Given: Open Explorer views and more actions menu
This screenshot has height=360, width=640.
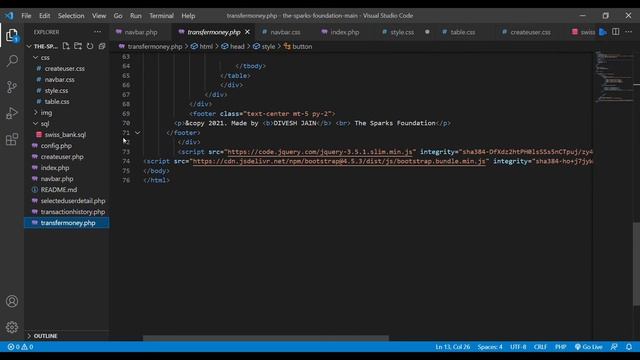Looking at the screenshot, I should pyautogui.click(x=97, y=32).
